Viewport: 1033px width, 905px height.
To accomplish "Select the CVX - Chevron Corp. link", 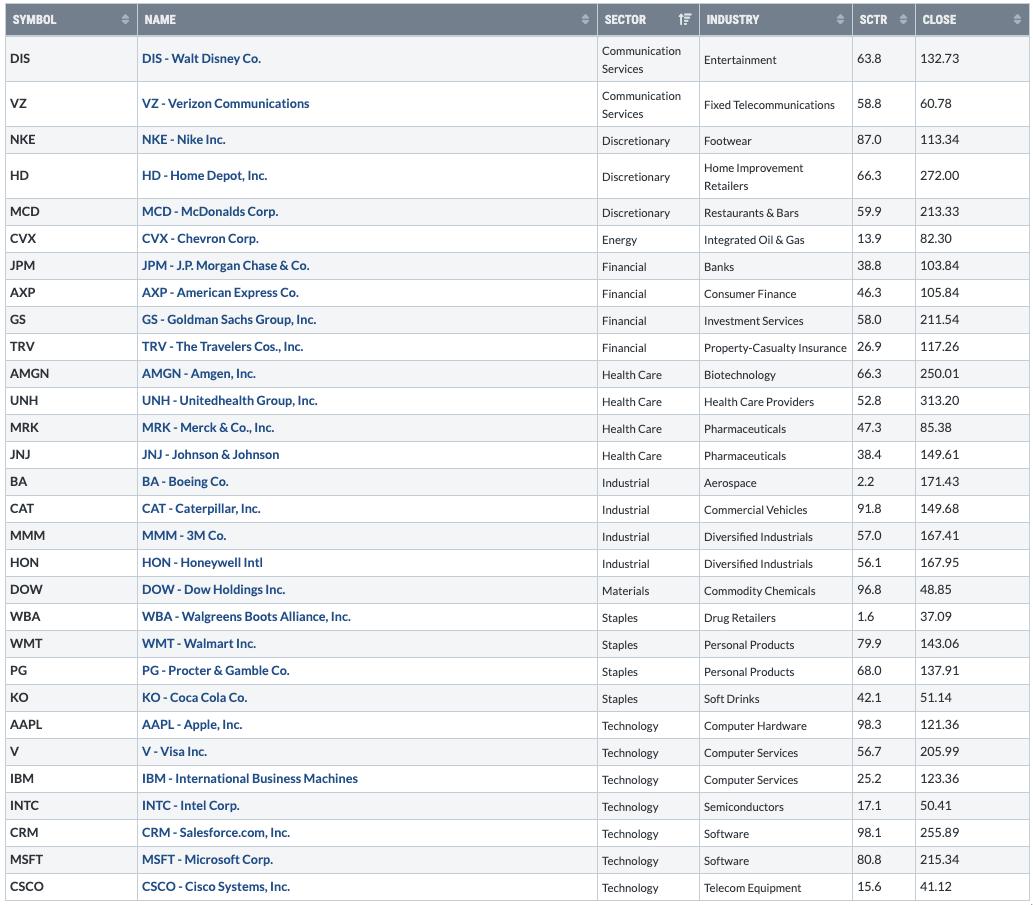I will tap(200, 239).
